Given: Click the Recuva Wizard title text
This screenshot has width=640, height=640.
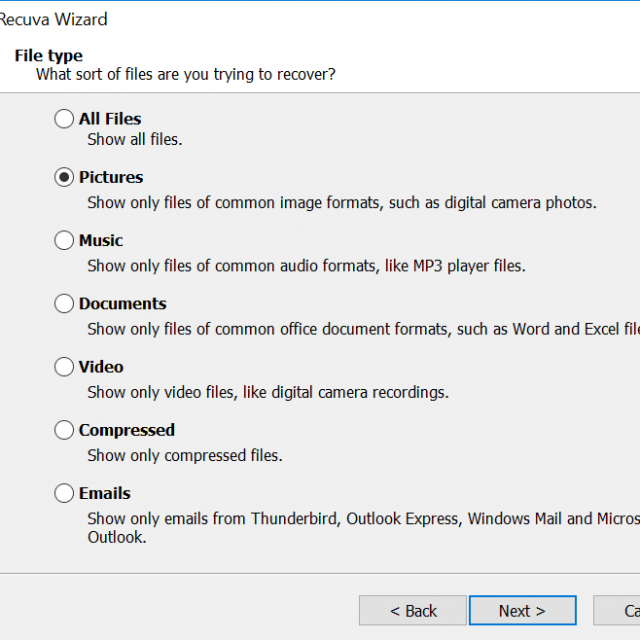Looking at the screenshot, I should click(53, 19).
